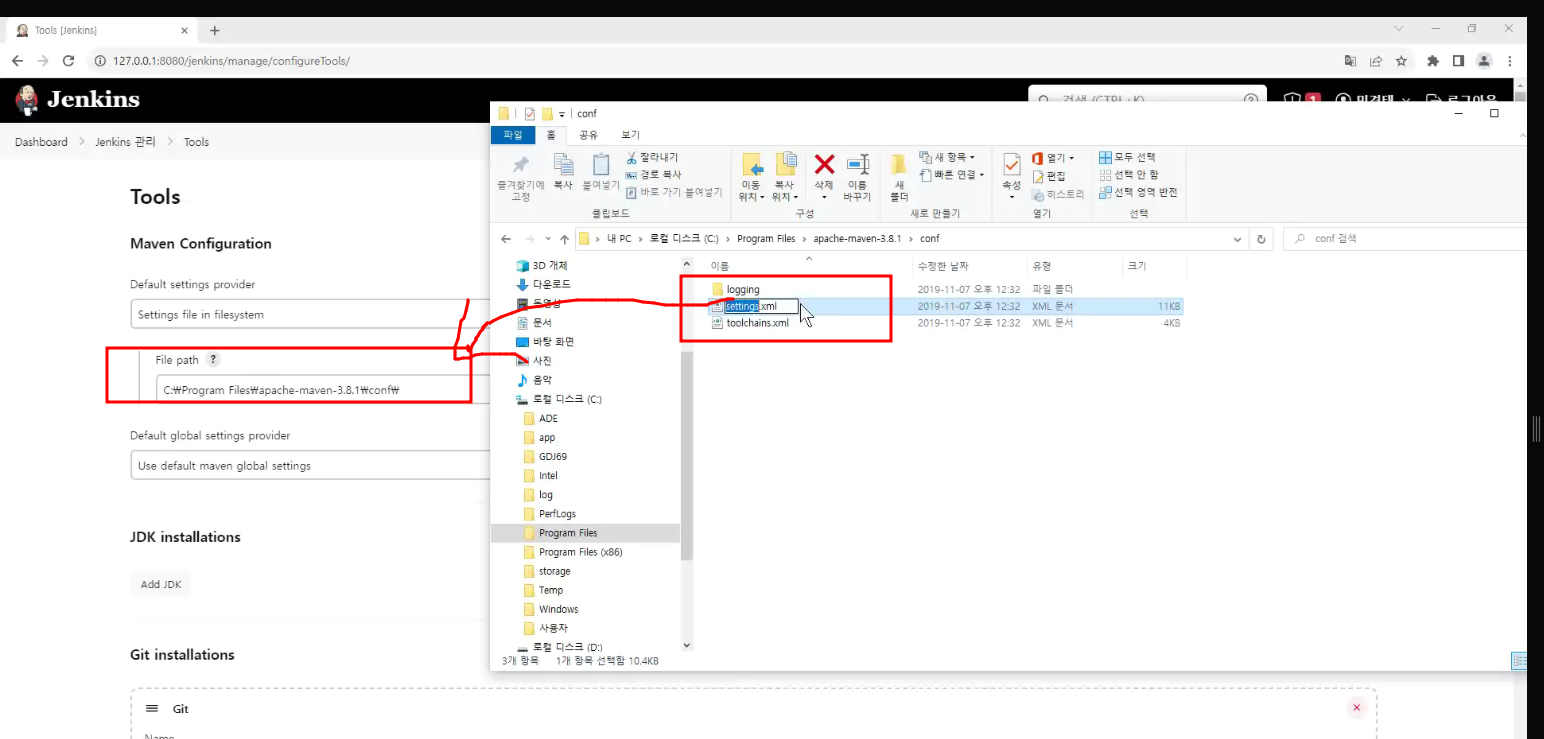This screenshot has width=1544, height=739.
Task: Click the conf search box in Explorer
Action: pos(1405,240)
